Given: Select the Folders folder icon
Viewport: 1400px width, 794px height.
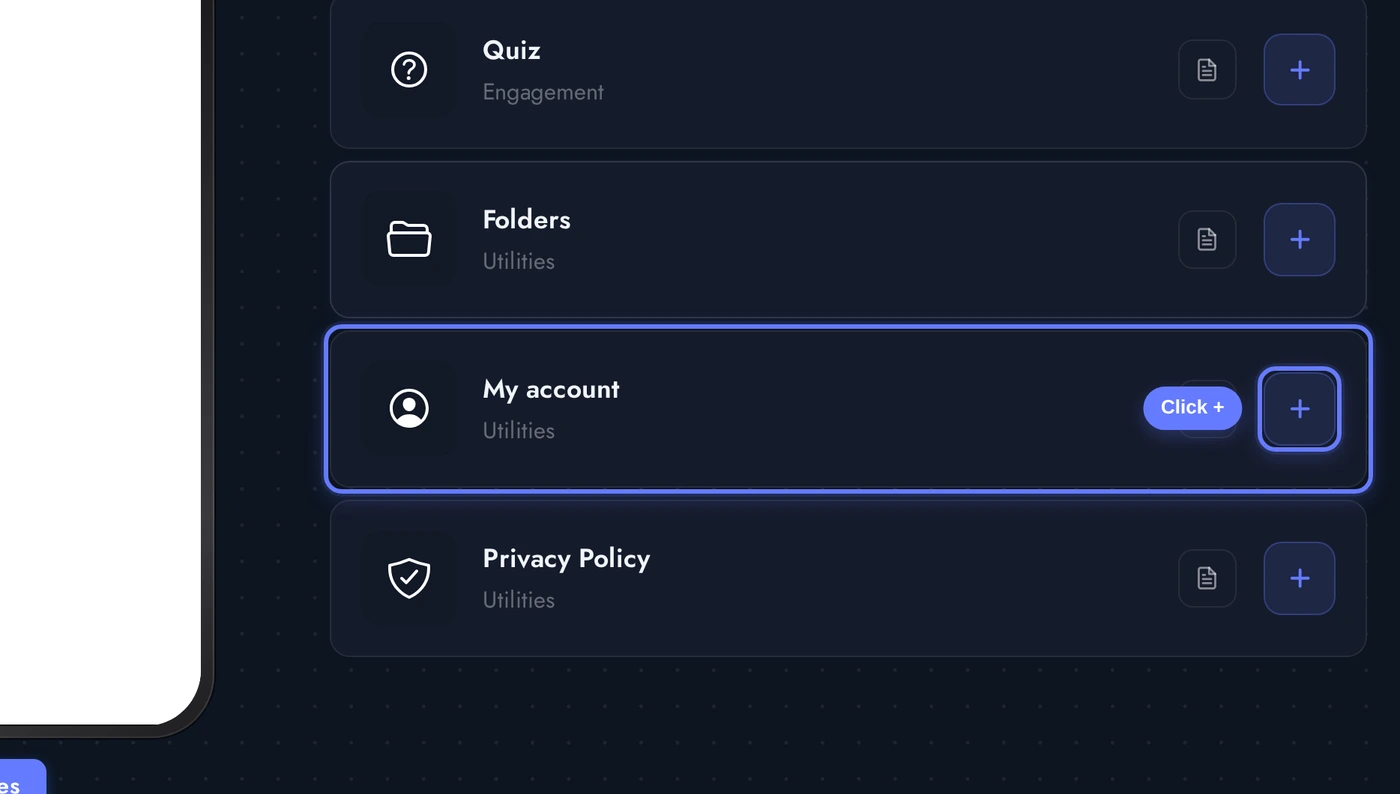Looking at the screenshot, I should 409,238.
